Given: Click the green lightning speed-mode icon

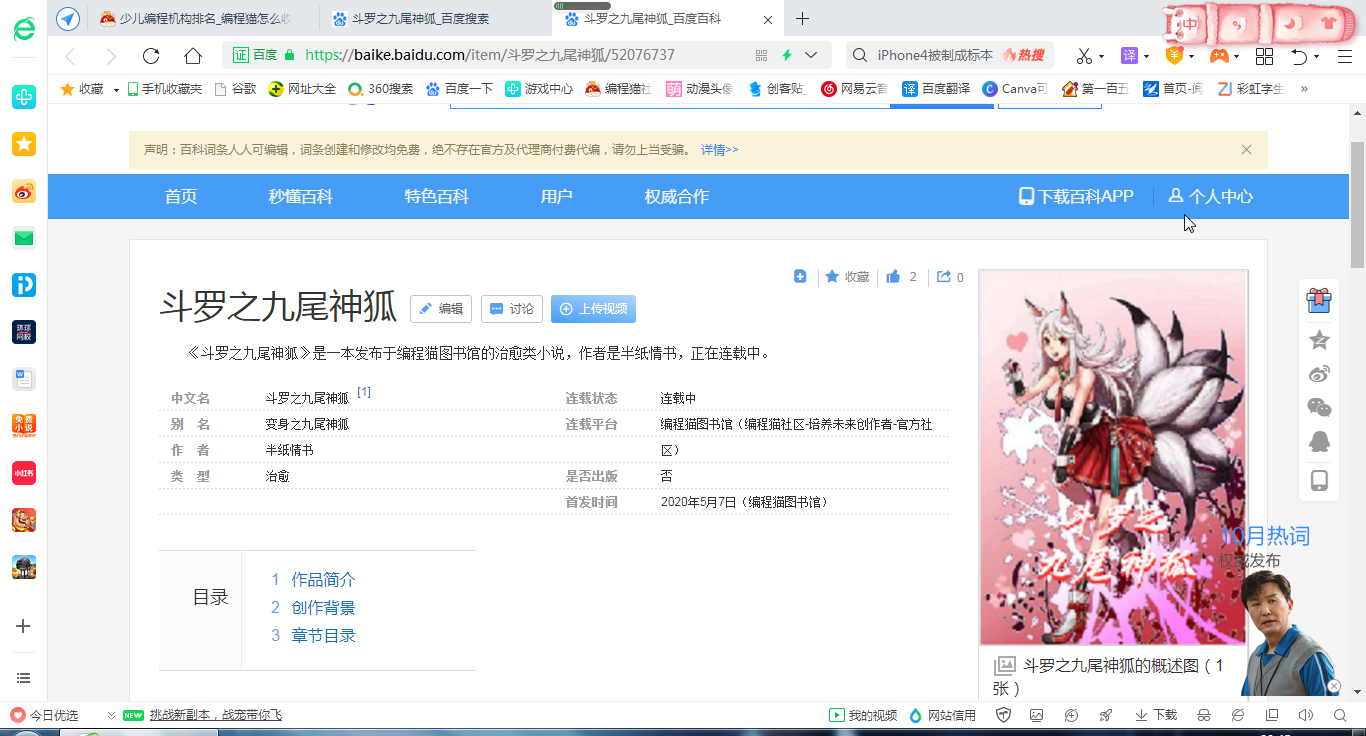Looking at the screenshot, I should click(787, 56).
